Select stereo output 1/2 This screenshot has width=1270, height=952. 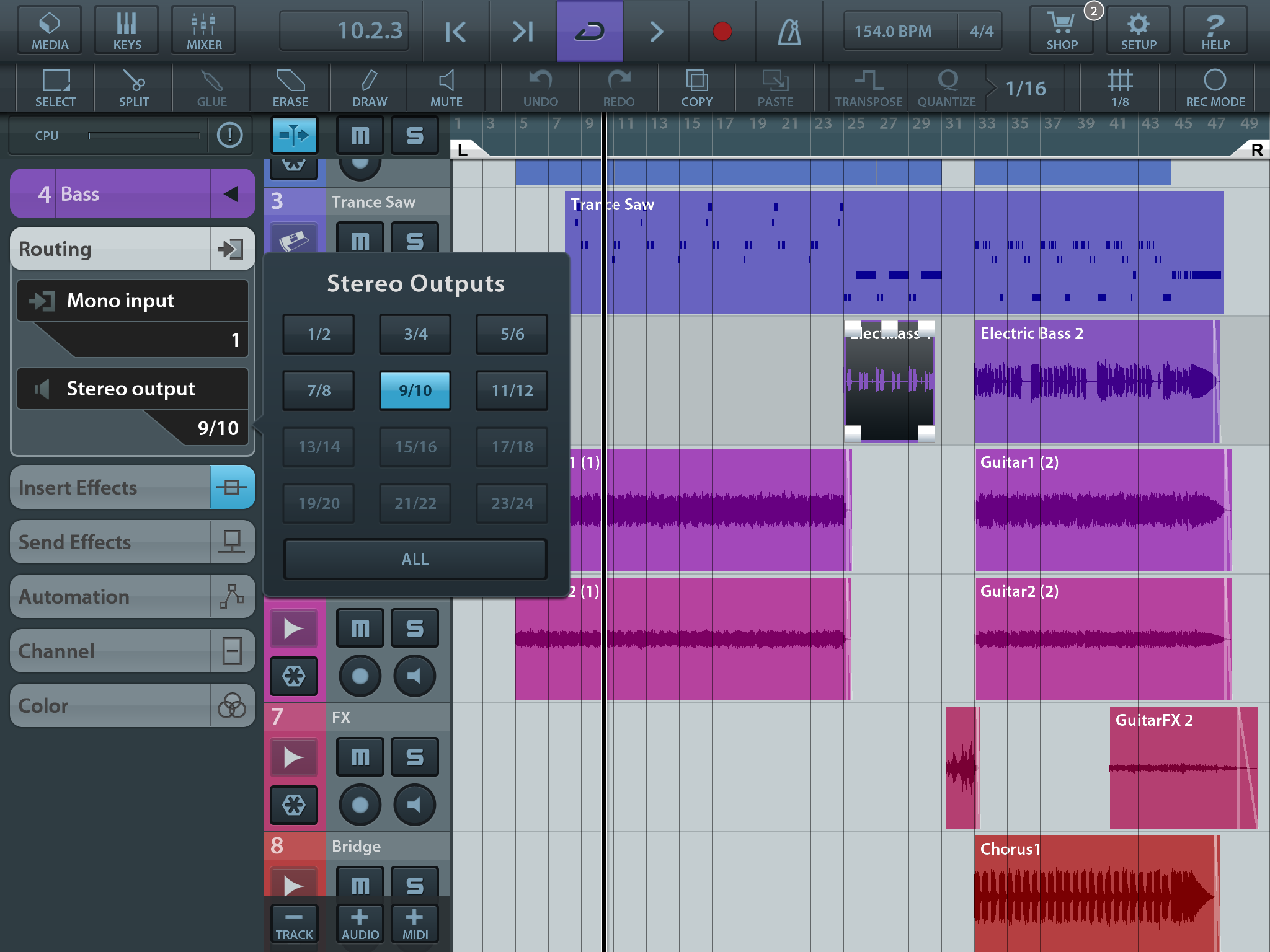pyautogui.click(x=319, y=335)
